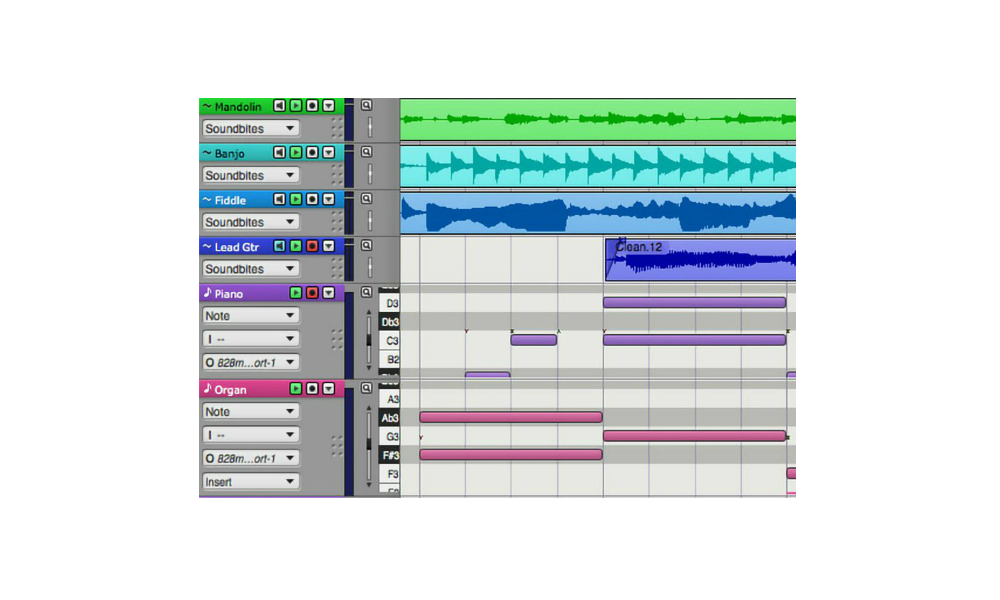Open Piano track settings triangle menu

(x=328, y=293)
